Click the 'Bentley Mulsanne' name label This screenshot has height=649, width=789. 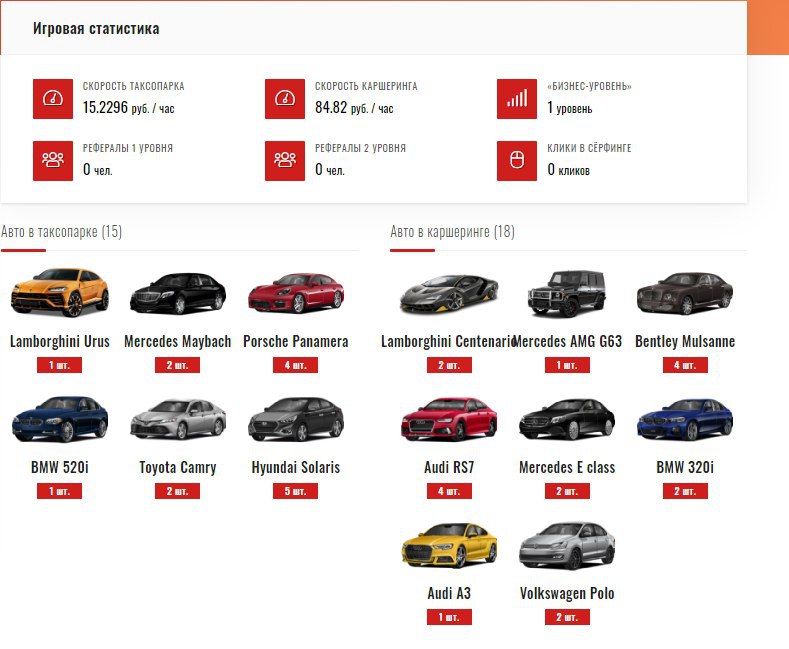(685, 342)
